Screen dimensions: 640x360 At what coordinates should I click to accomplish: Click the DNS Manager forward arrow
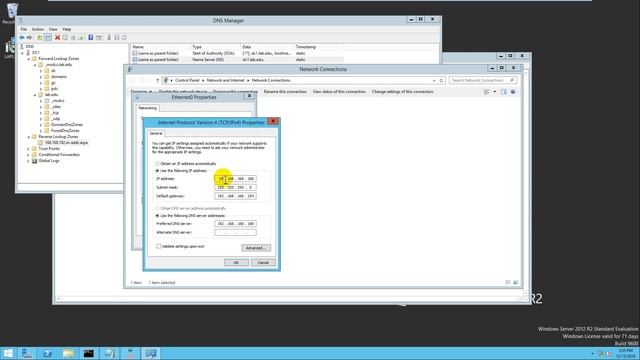[x=29, y=38]
